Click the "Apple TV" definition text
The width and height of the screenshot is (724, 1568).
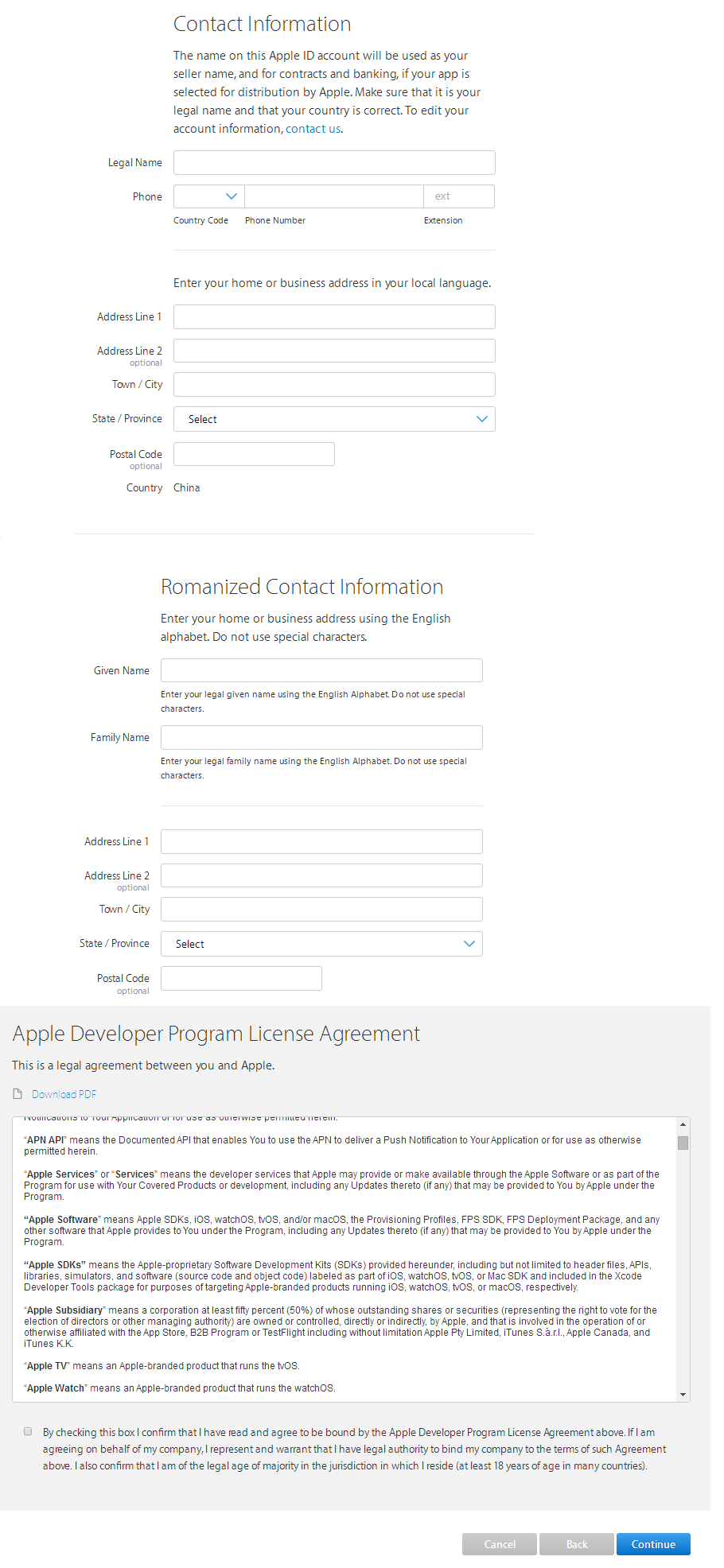click(x=162, y=1366)
